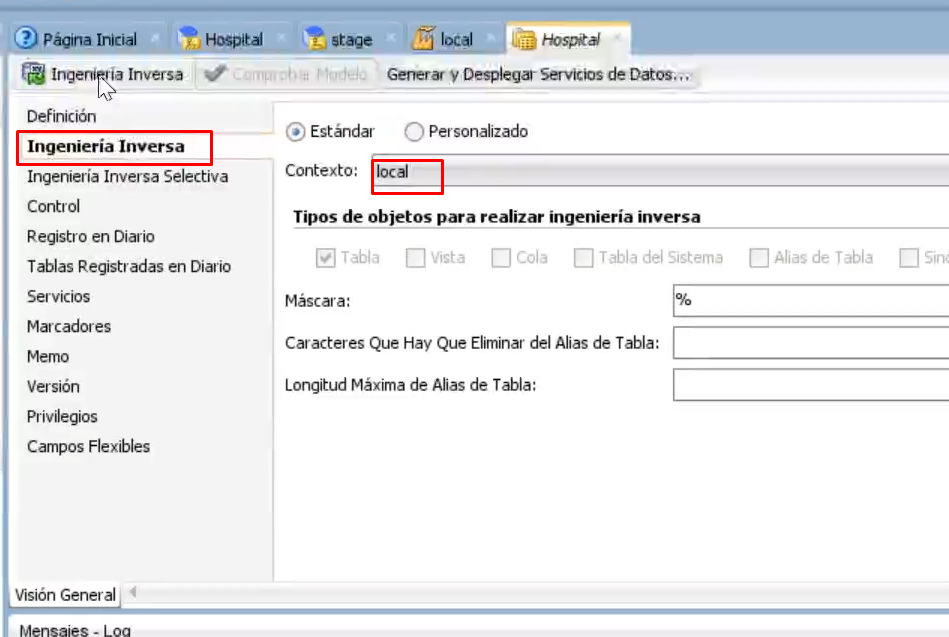Viewport: 949px width, 637px height.
Task: Open the Contexto dropdown showing local
Action: click(x=660, y=171)
